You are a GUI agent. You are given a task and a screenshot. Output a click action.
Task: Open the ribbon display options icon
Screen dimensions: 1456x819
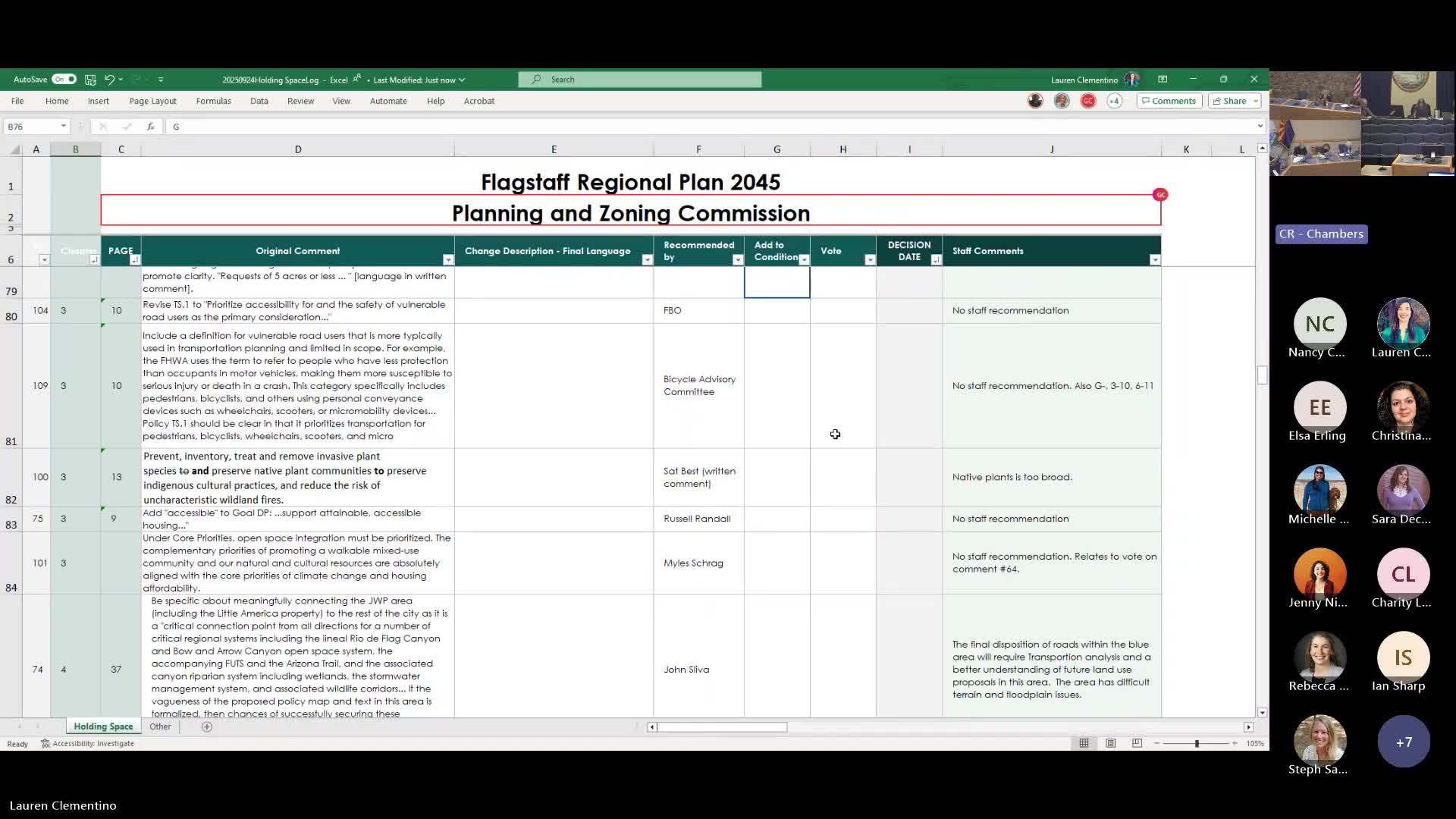[x=1163, y=79]
